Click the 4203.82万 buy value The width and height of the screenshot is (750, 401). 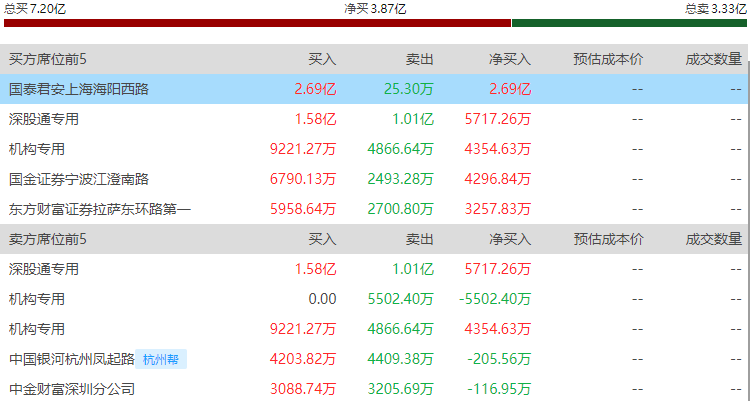[303, 359]
